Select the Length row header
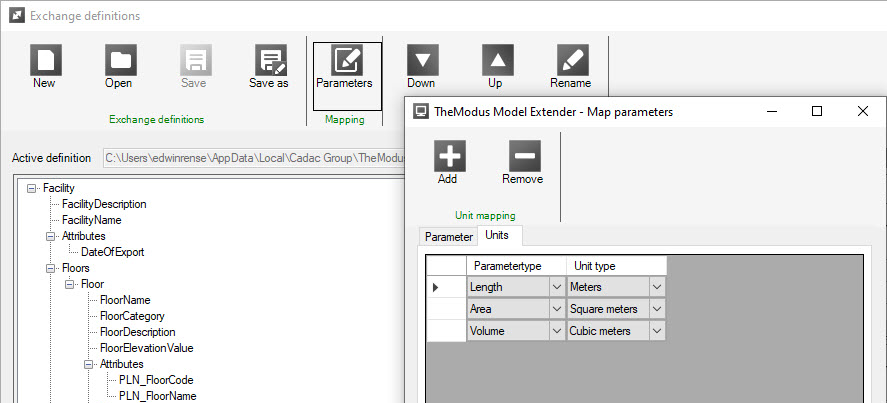 pos(446,287)
